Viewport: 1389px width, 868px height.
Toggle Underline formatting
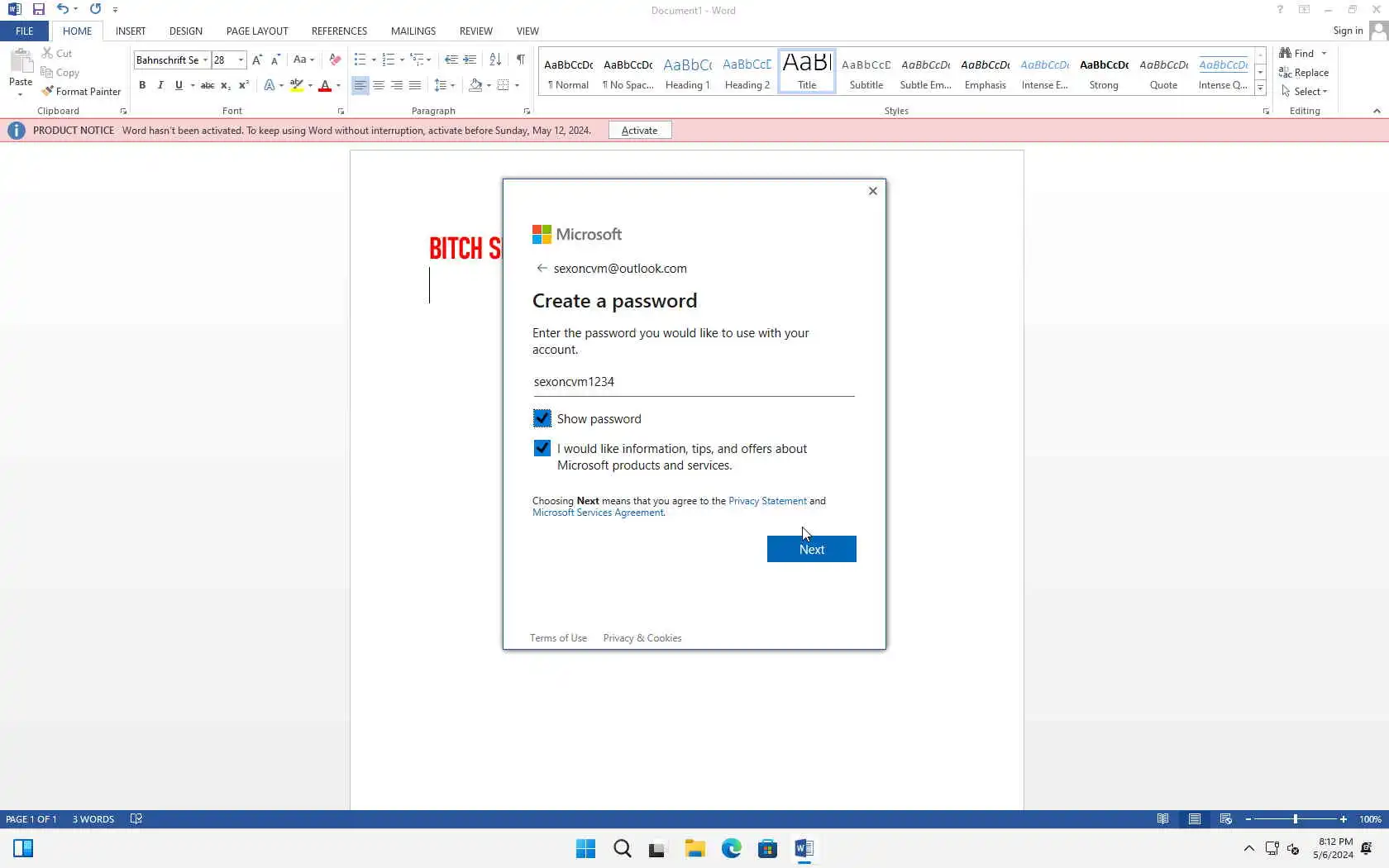pos(179,85)
